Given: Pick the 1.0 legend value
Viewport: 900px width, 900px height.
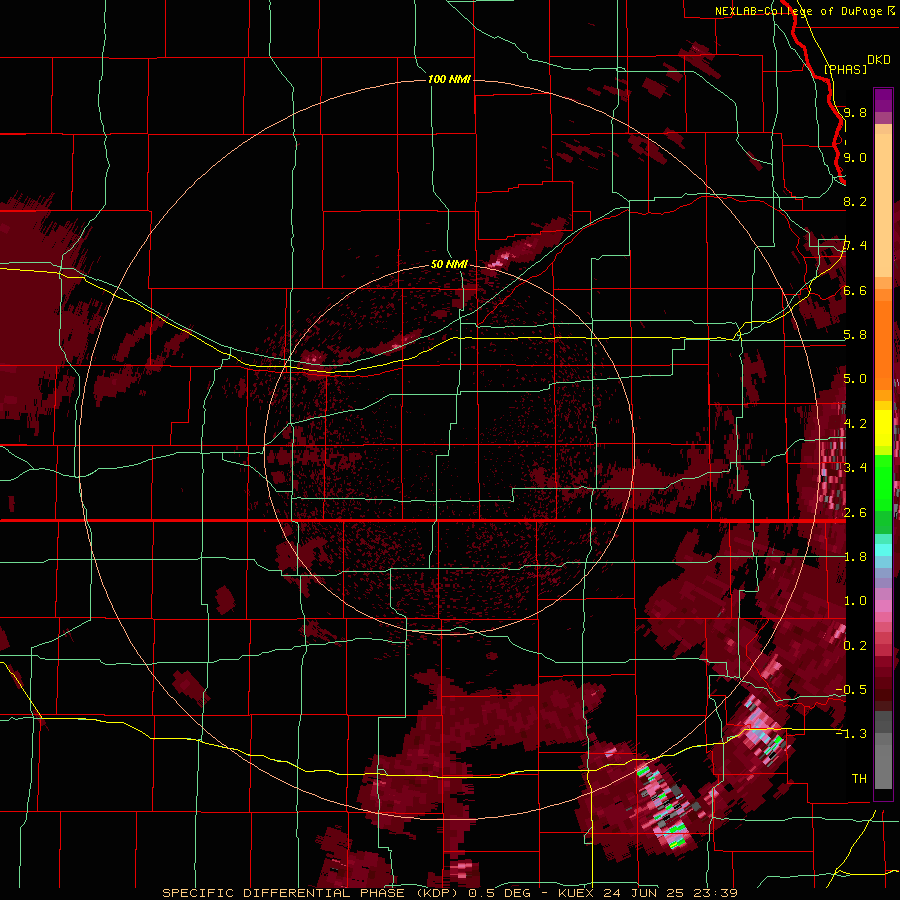Looking at the screenshot, I should 855,601.
